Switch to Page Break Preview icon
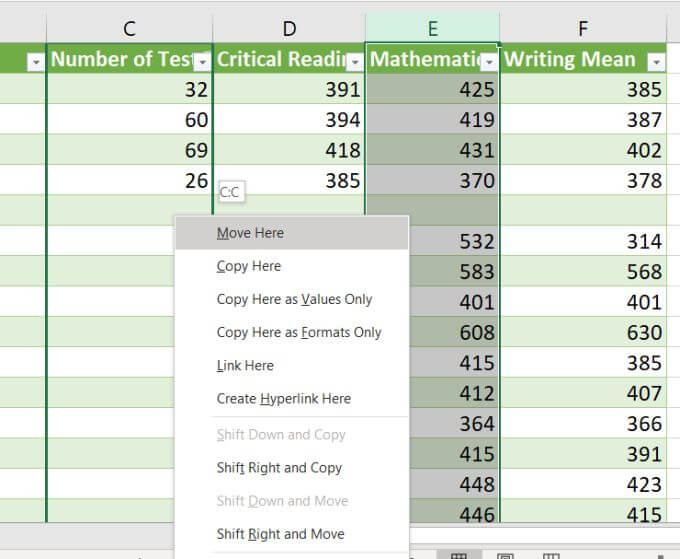The width and height of the screenshot is (680, 559). [x=551, y=556]
